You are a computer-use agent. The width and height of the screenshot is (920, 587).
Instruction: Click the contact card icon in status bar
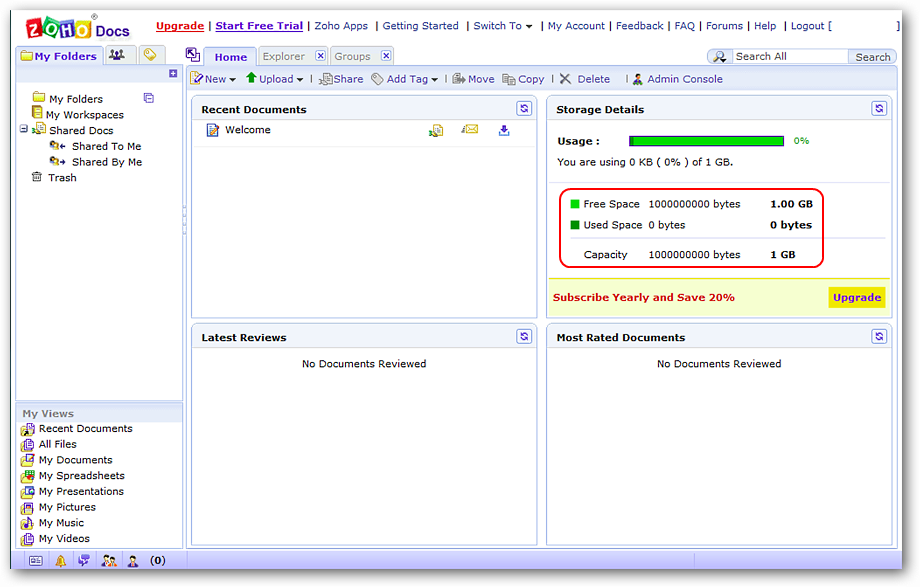[x=36, y=561]
